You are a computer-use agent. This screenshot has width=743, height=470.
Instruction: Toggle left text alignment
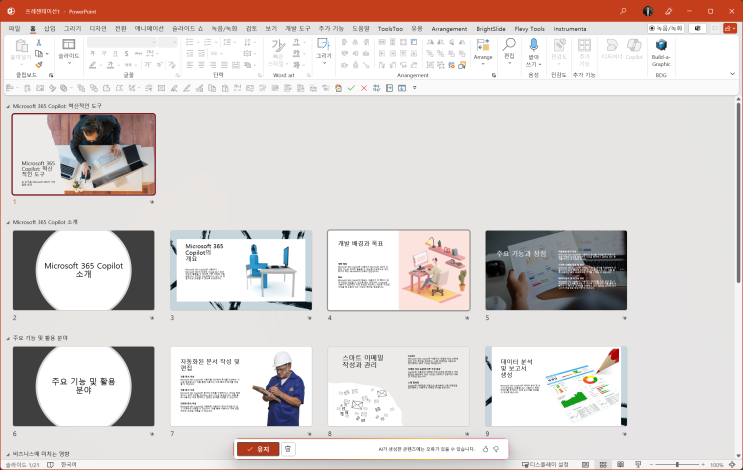point(190,64)
